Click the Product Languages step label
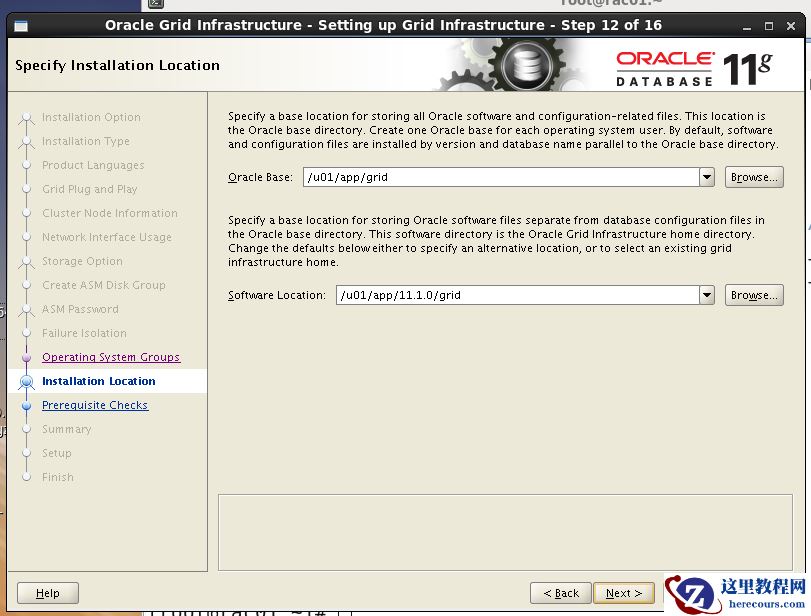This screenshot has height=616, width=811. pos(93,165)
